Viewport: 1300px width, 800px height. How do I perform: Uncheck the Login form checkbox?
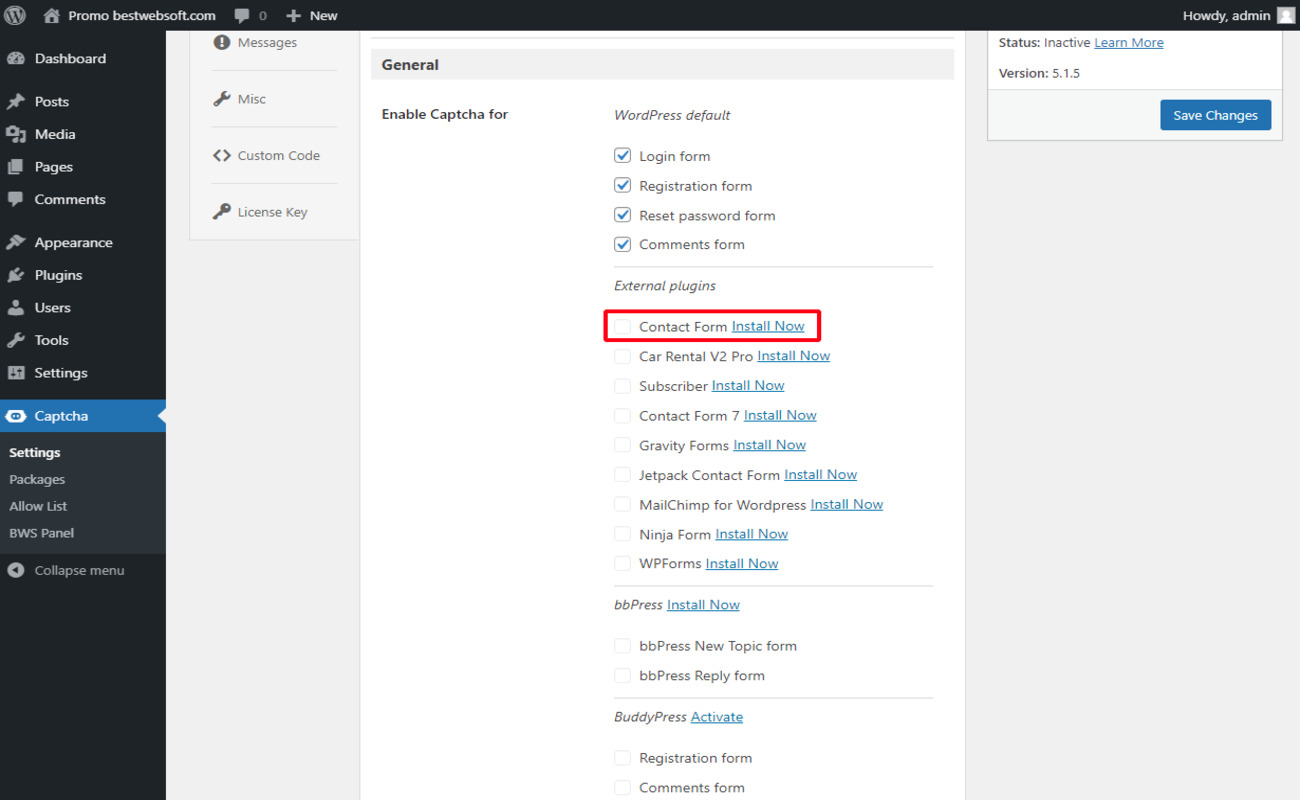point(623,156)
